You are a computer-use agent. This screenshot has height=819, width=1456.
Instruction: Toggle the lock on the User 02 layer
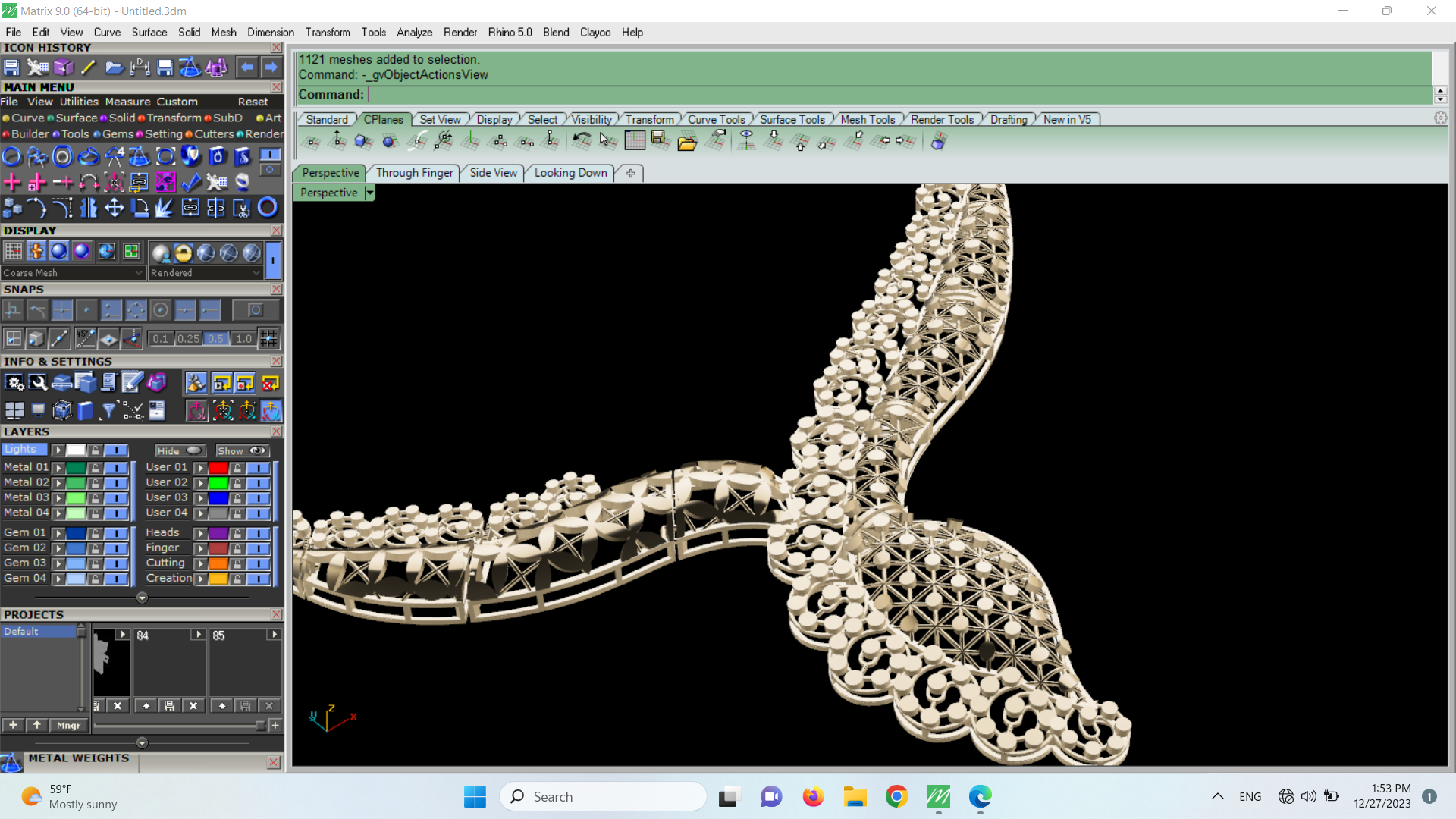point(237,483)
